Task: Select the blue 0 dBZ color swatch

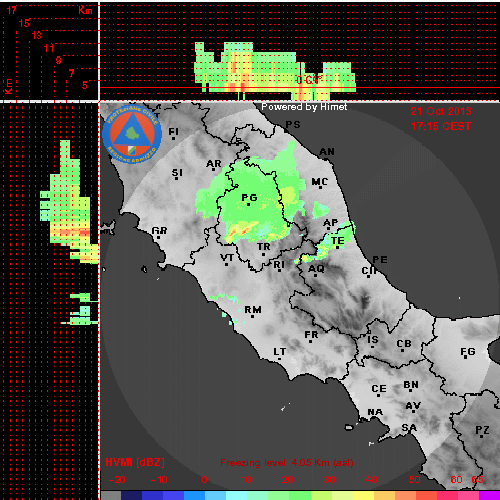Action: tap(194, 495)
